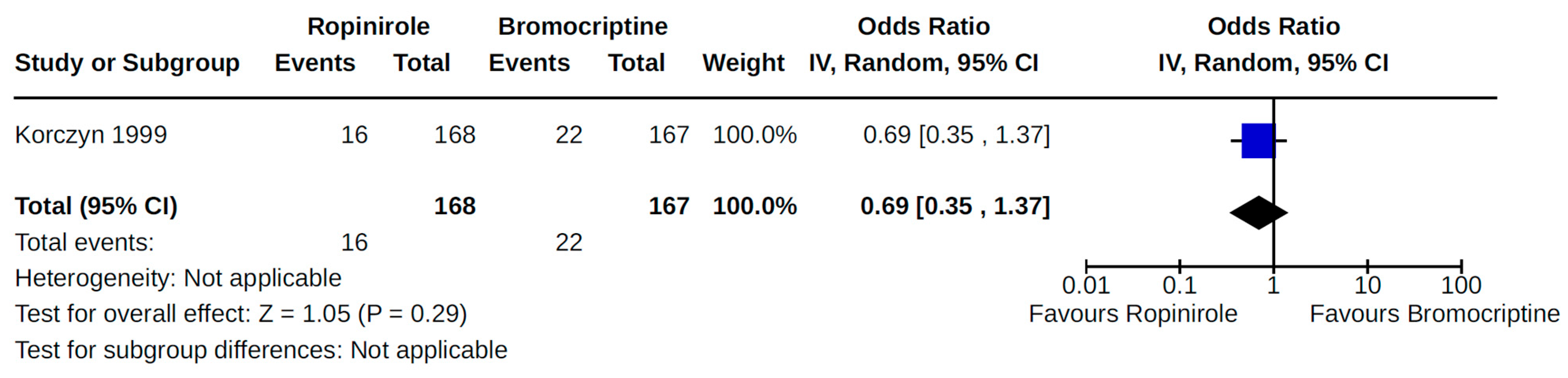Viewport: 1568px width, 378px height.
Task: Click the 10 axis tick label
Action: click(1367, 285)
